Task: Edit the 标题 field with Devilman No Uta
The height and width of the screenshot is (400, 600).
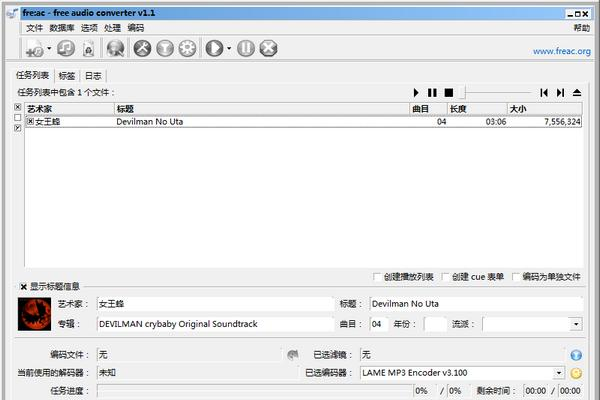Action: pyautogui.click(x=476, y=304)
